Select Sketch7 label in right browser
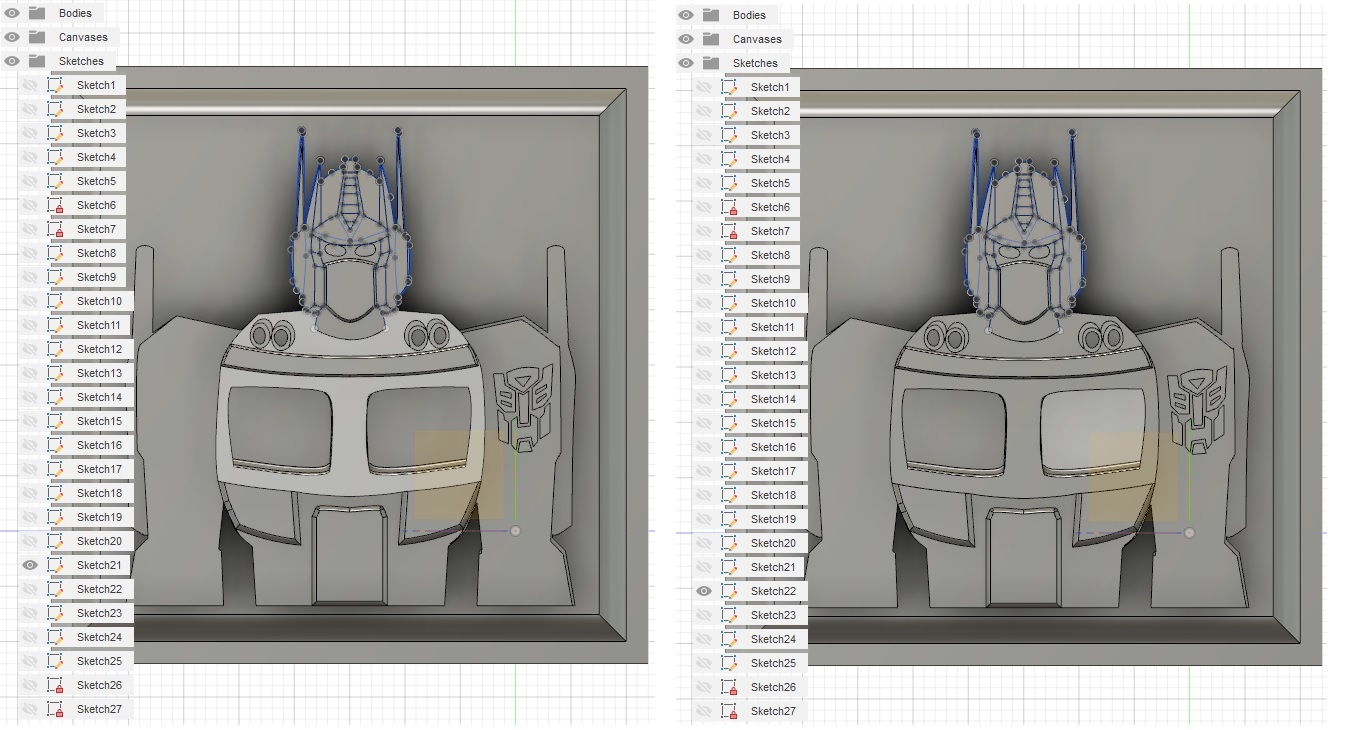The height and width of the screenshot is (730, 1360). [770, 231]
